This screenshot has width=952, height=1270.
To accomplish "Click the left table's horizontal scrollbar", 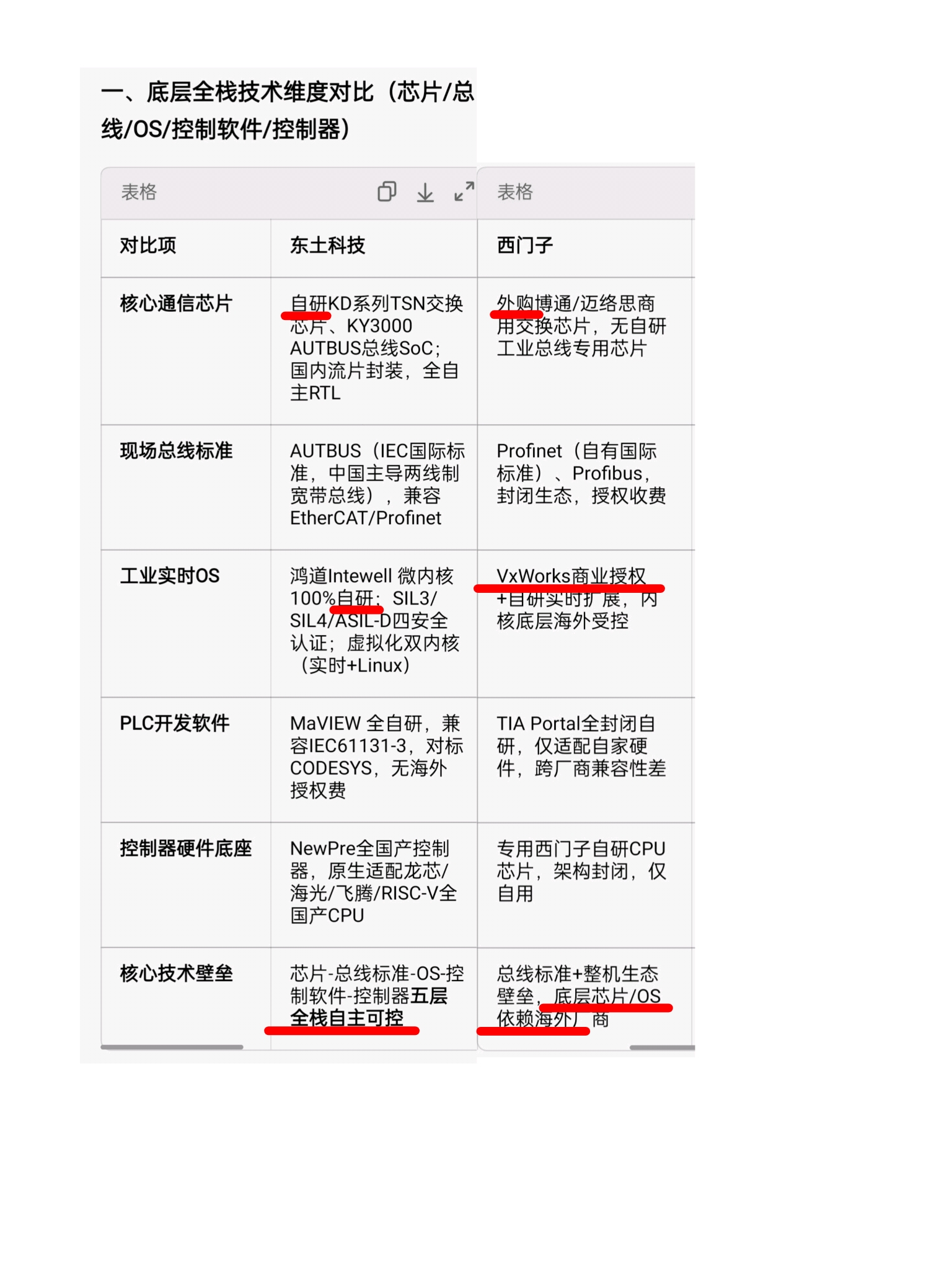I will (172, 1047).
